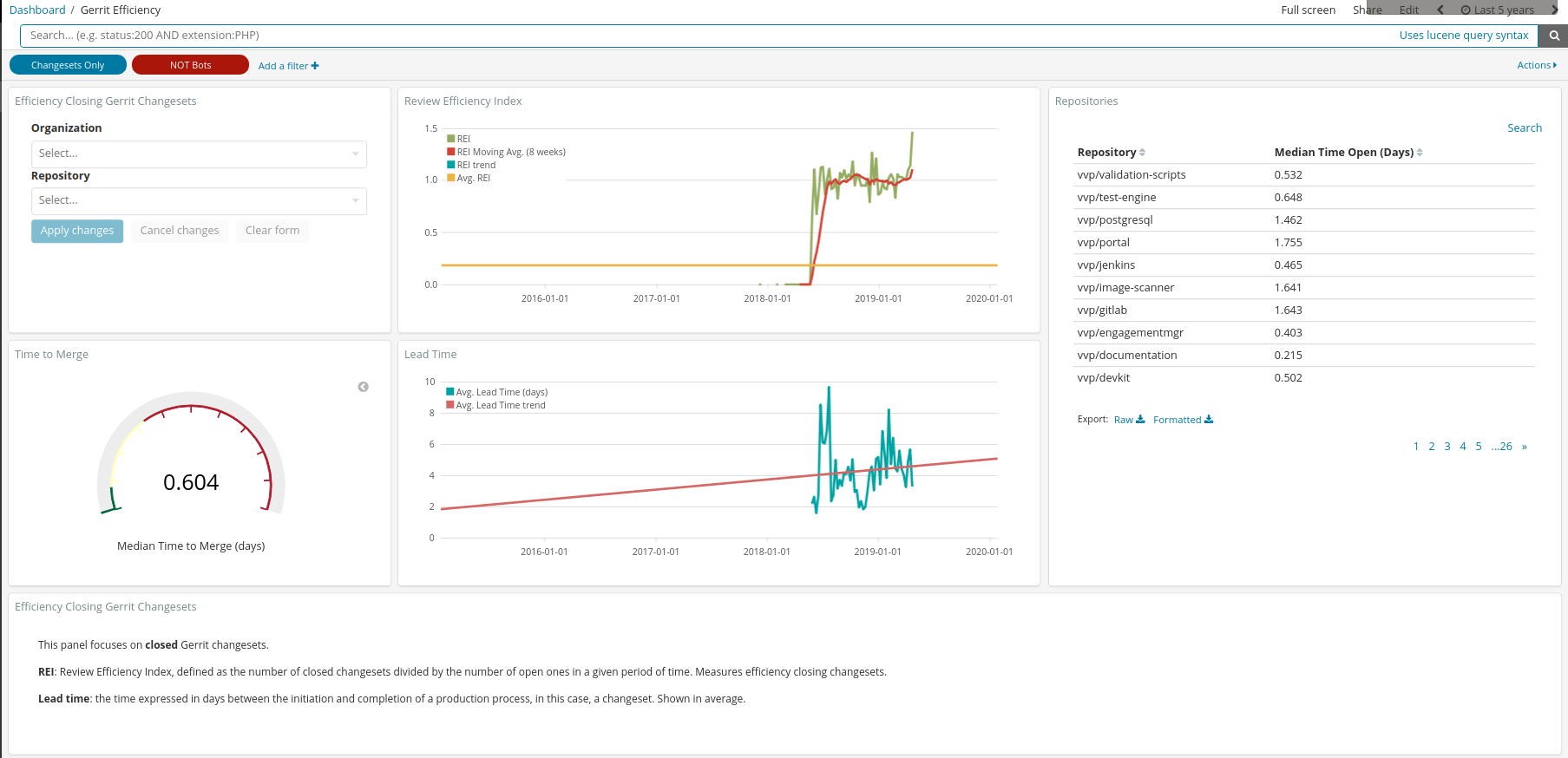Open the Organization select dropdown

tap(199, 154)
